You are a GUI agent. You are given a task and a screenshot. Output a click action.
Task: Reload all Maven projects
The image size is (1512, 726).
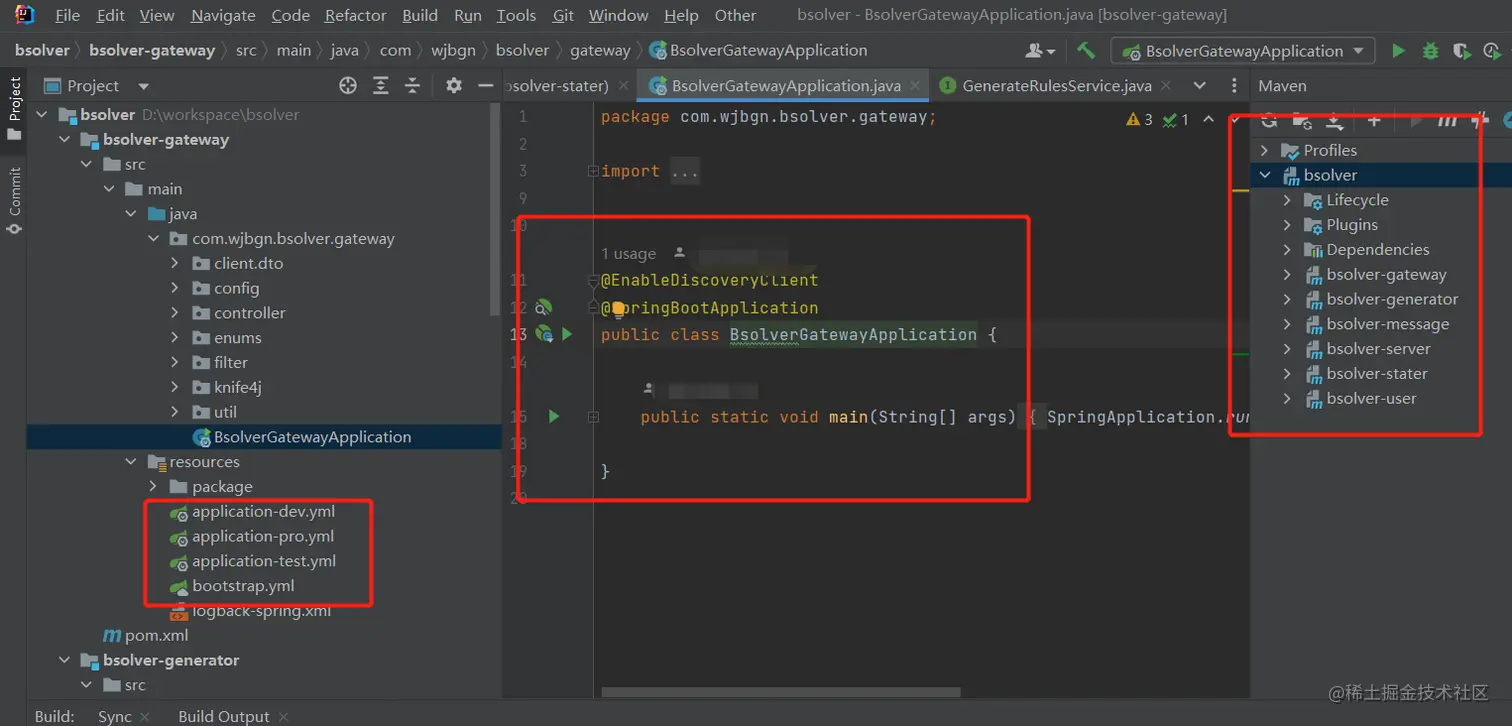pyautogui.click(x=1270, y=121)
